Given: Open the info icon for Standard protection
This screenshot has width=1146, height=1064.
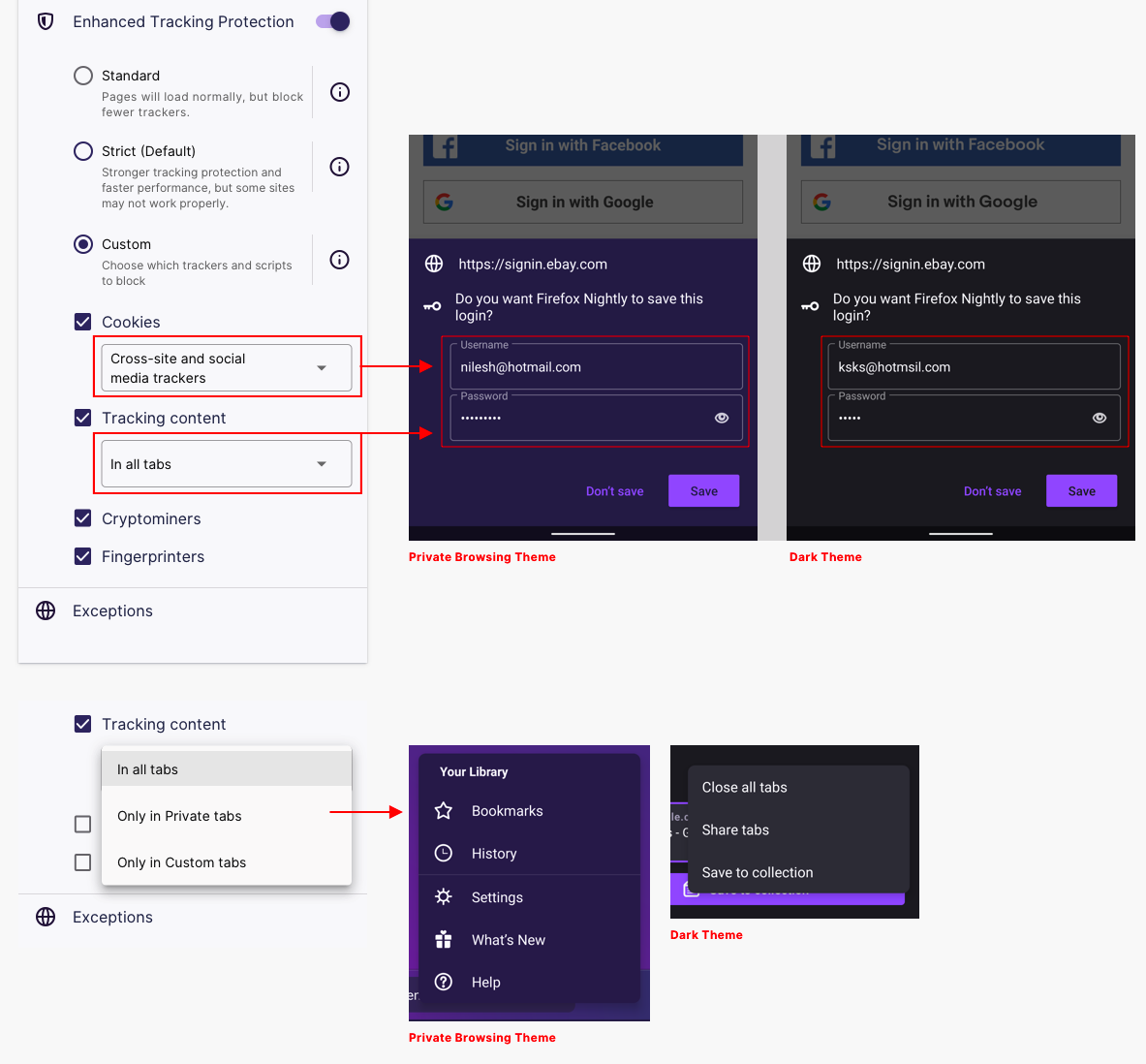Looking at the screenshot, I should point(340,92).
